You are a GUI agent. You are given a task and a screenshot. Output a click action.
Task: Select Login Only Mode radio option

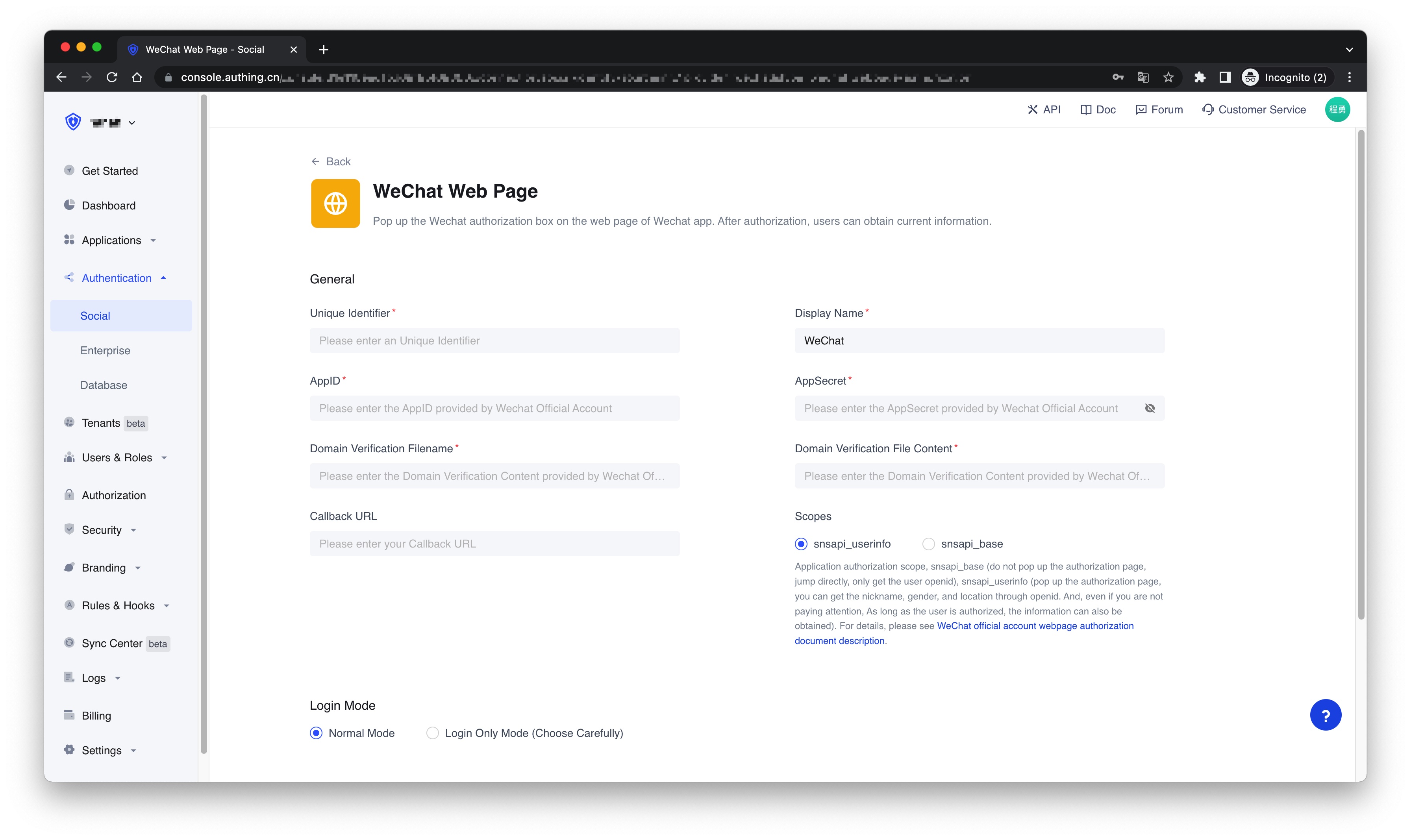tap(432, 733)
